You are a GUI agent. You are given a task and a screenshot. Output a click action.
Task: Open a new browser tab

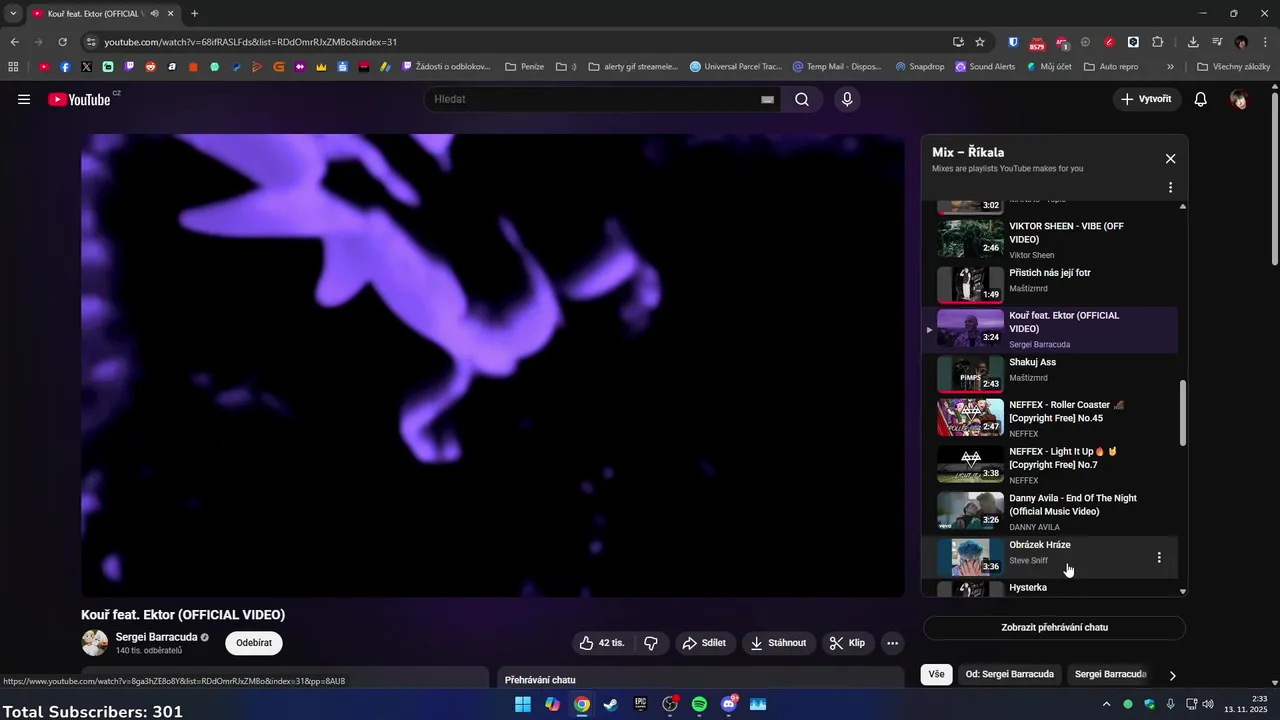194,14
